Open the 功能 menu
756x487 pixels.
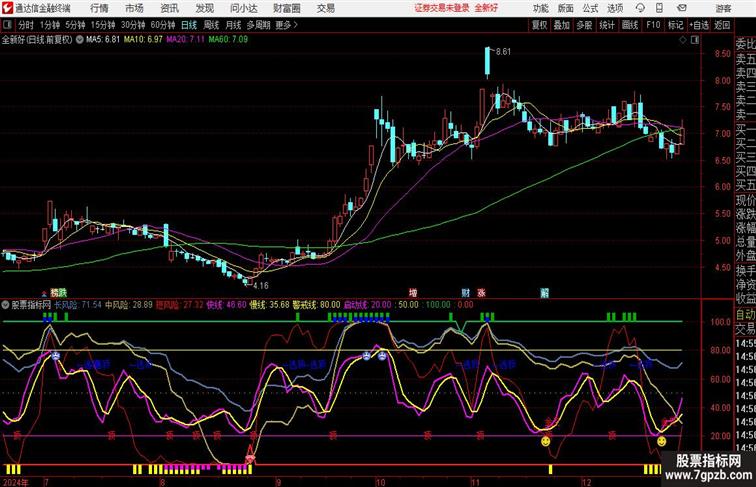click(x=541, y=8)
